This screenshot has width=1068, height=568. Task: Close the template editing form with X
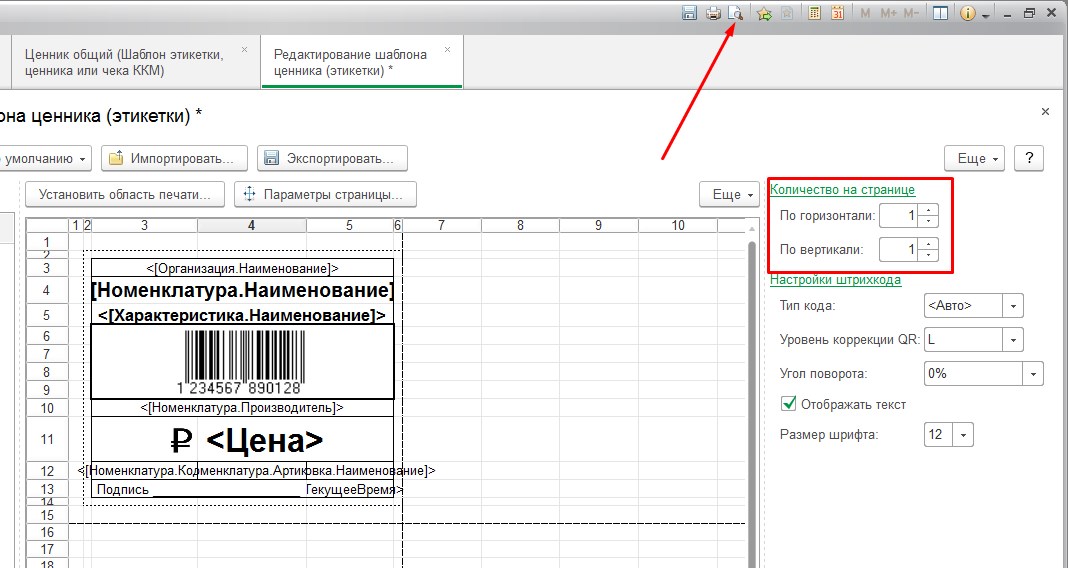pos(1046,112)
